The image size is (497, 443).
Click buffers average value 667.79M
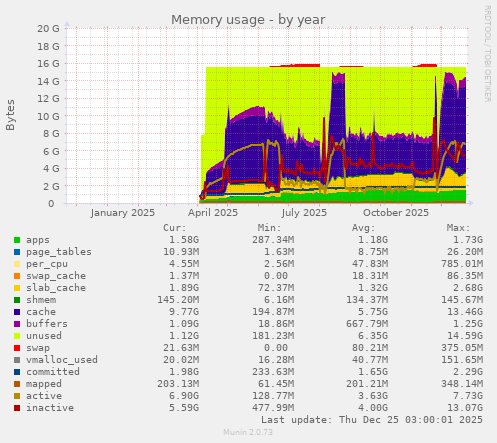[367, 324]
